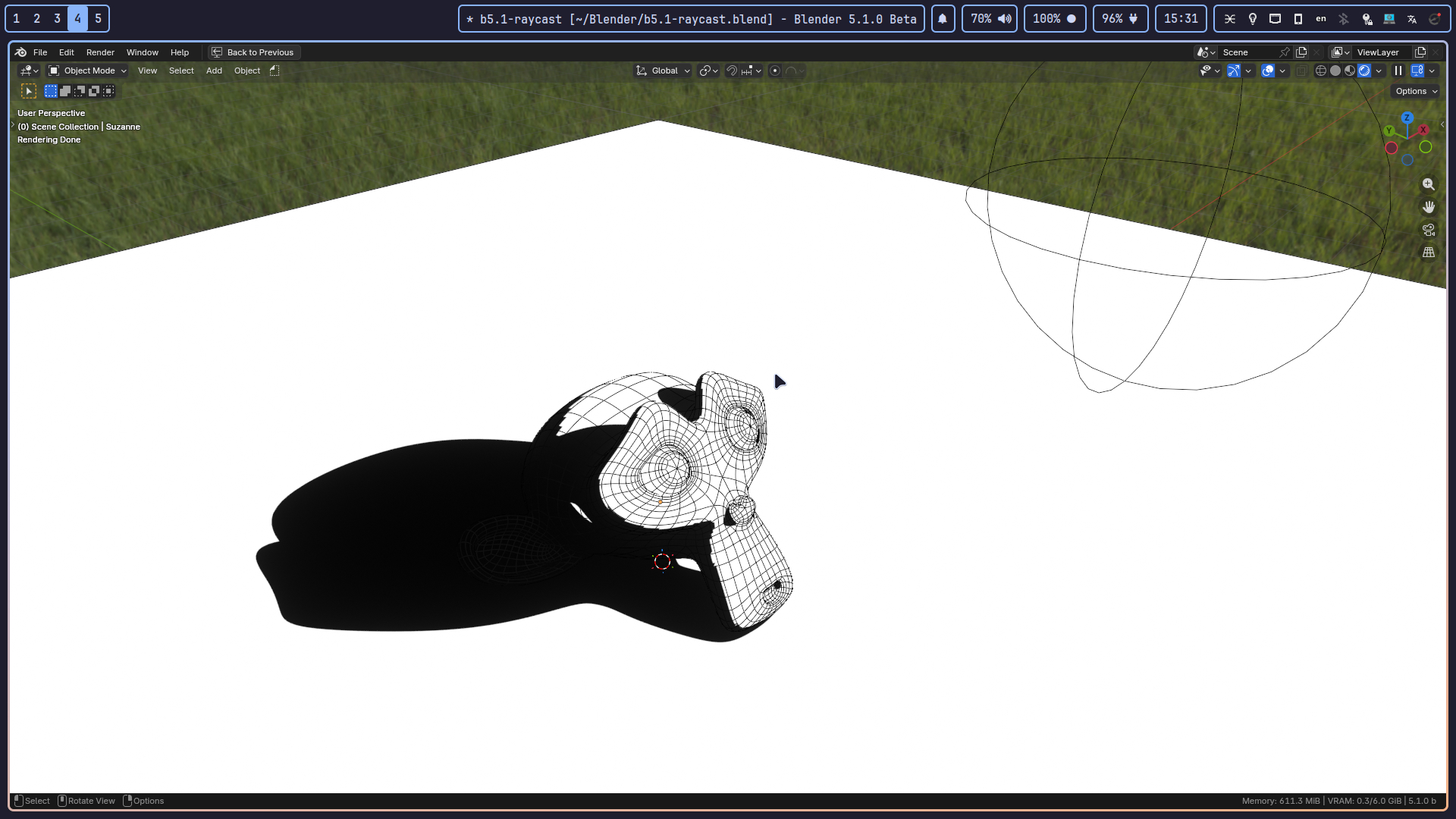
Task: Toggle snapping magnet on
Action: 732,71
